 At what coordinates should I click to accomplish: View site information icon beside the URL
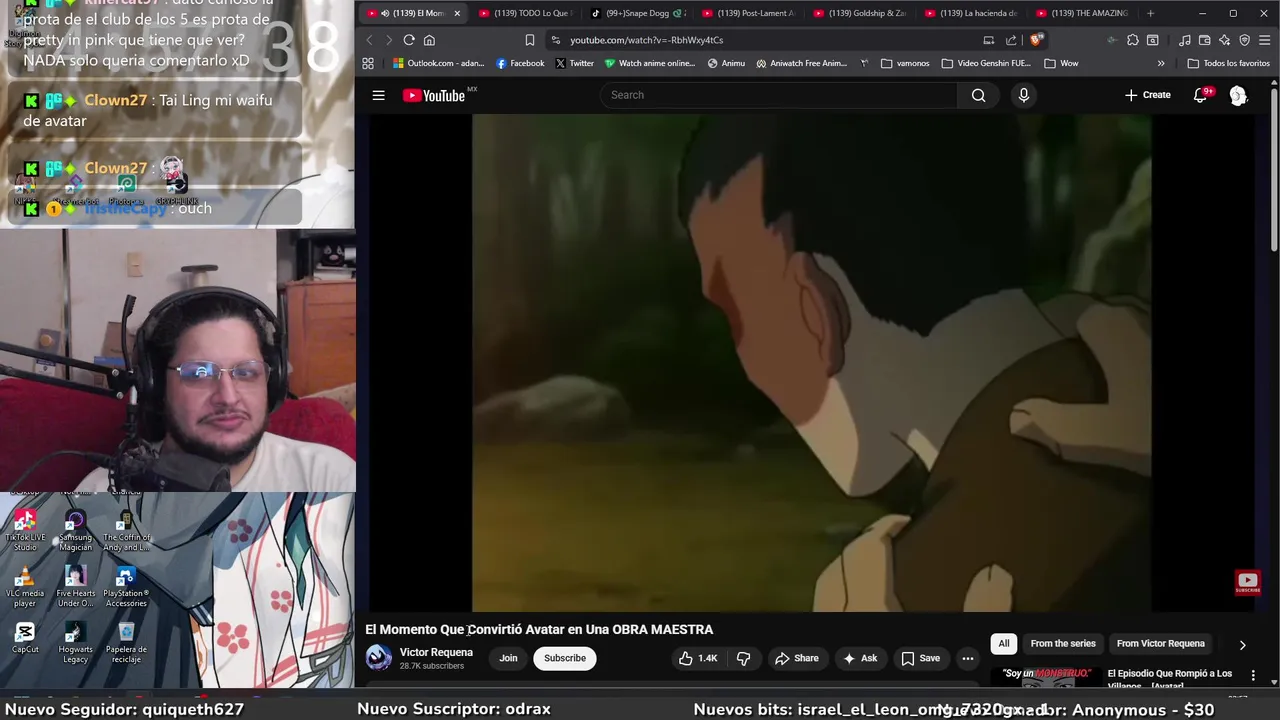(x=555, y=40)
